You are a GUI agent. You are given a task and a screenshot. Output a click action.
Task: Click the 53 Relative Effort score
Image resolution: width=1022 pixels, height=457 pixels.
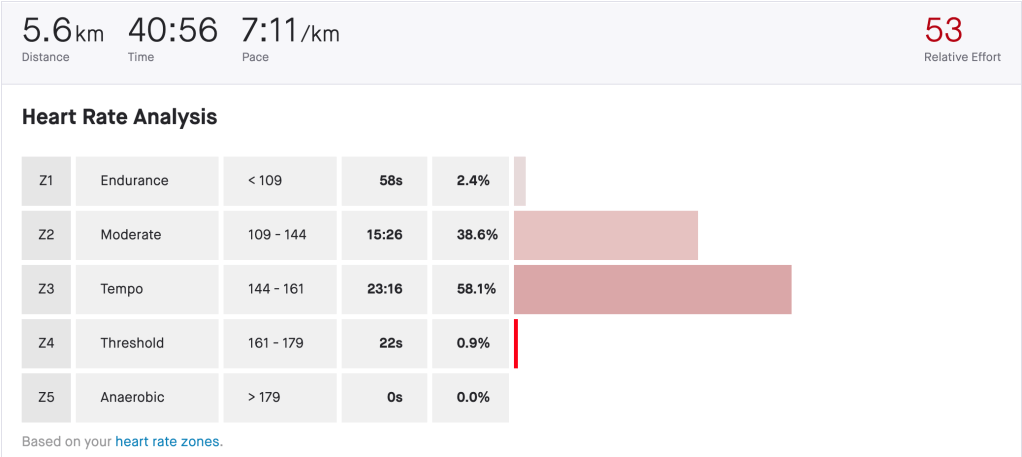pos(944,31)
